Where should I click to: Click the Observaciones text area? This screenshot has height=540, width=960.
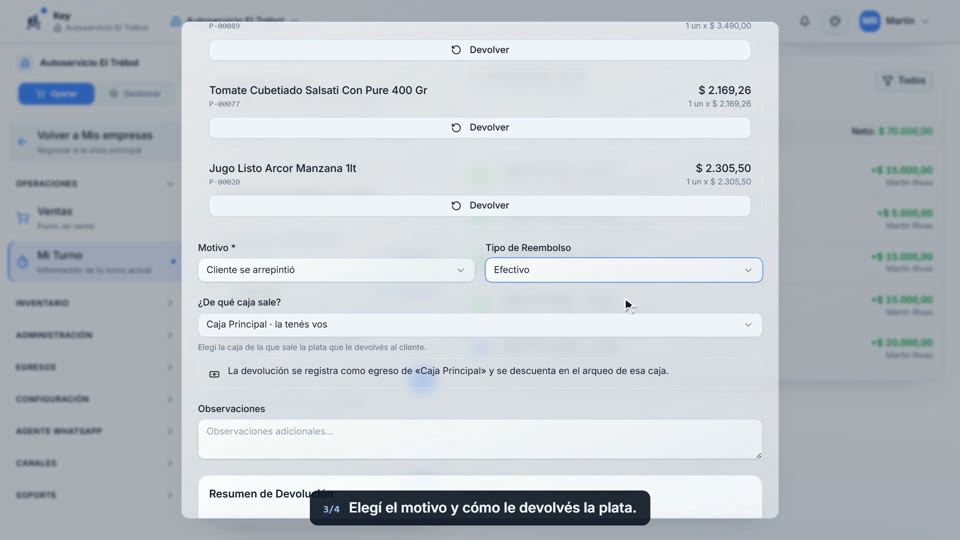(479, 439)
